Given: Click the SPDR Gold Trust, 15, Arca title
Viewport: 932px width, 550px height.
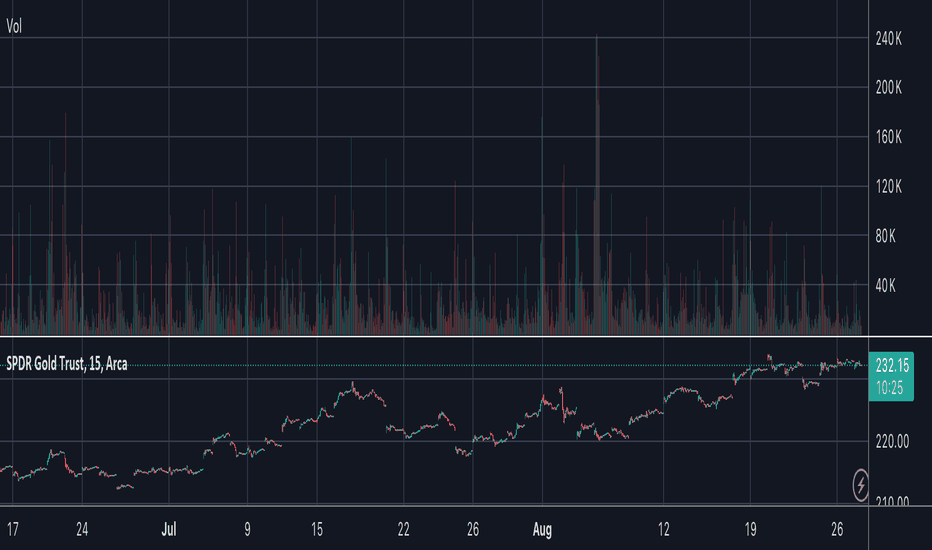Looking at the screenshot, I should tap(67, 364).
